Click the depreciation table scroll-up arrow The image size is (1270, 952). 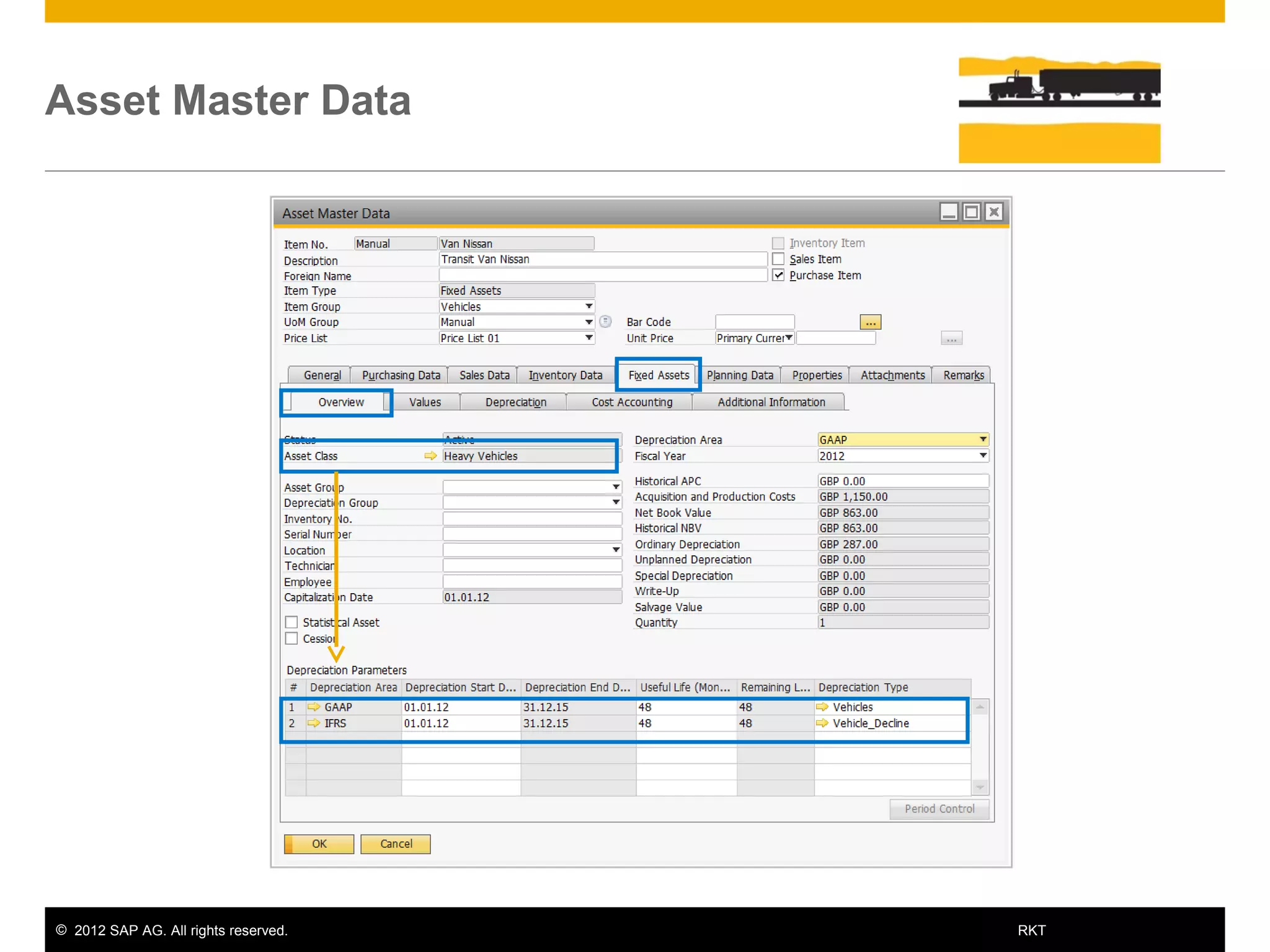[x=980, y=707]
